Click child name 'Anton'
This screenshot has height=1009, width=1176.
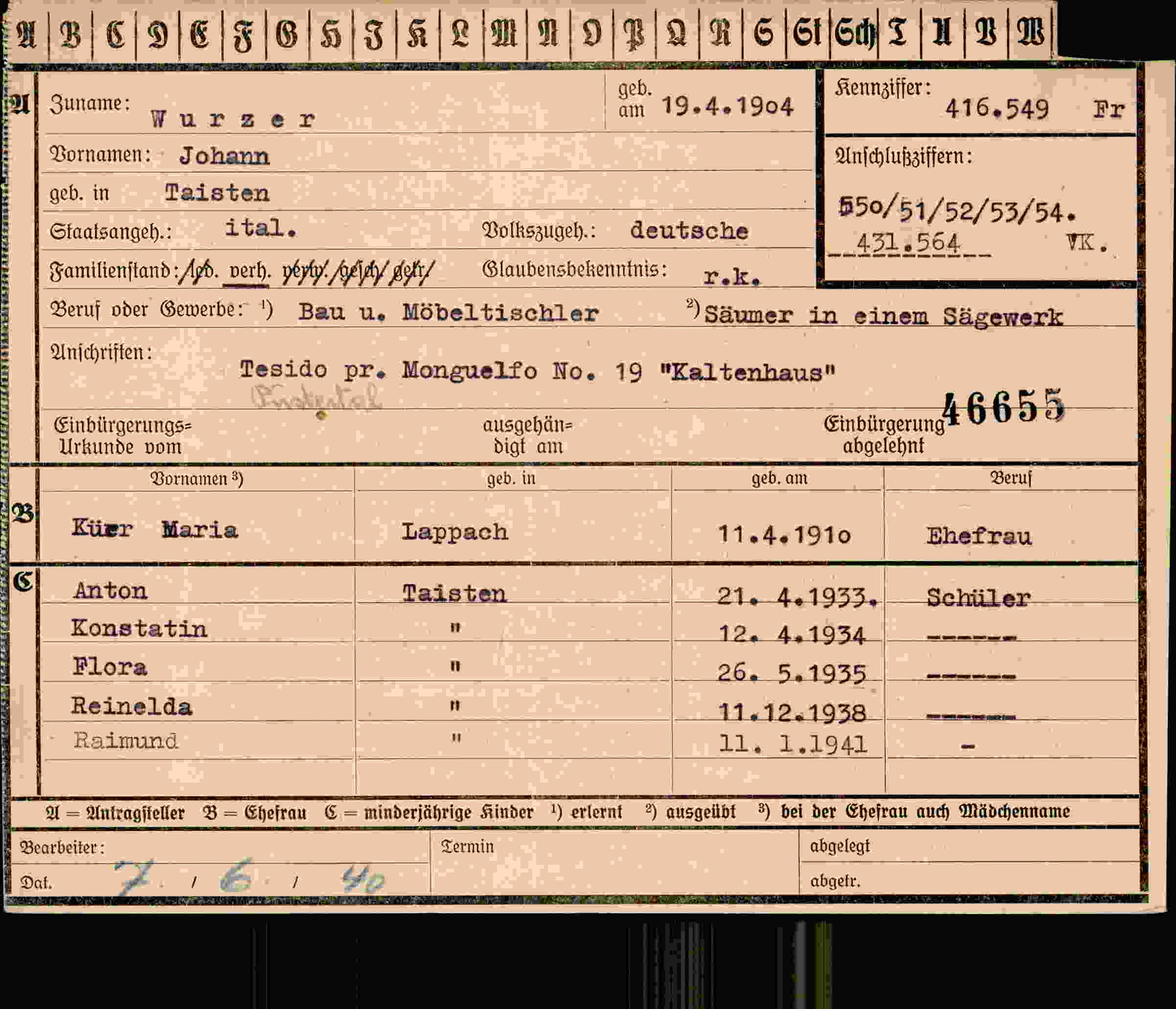click(110, 591)
